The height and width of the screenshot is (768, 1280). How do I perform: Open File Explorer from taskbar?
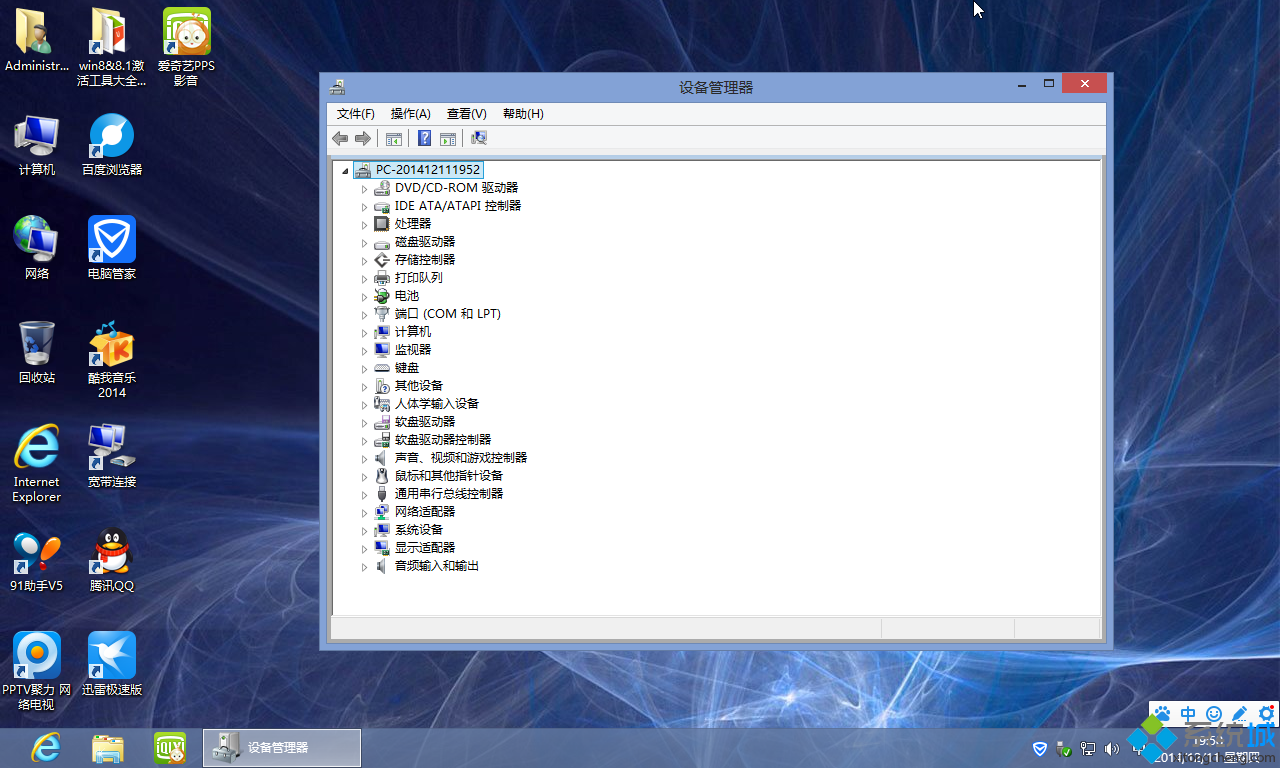coord(107,747)
